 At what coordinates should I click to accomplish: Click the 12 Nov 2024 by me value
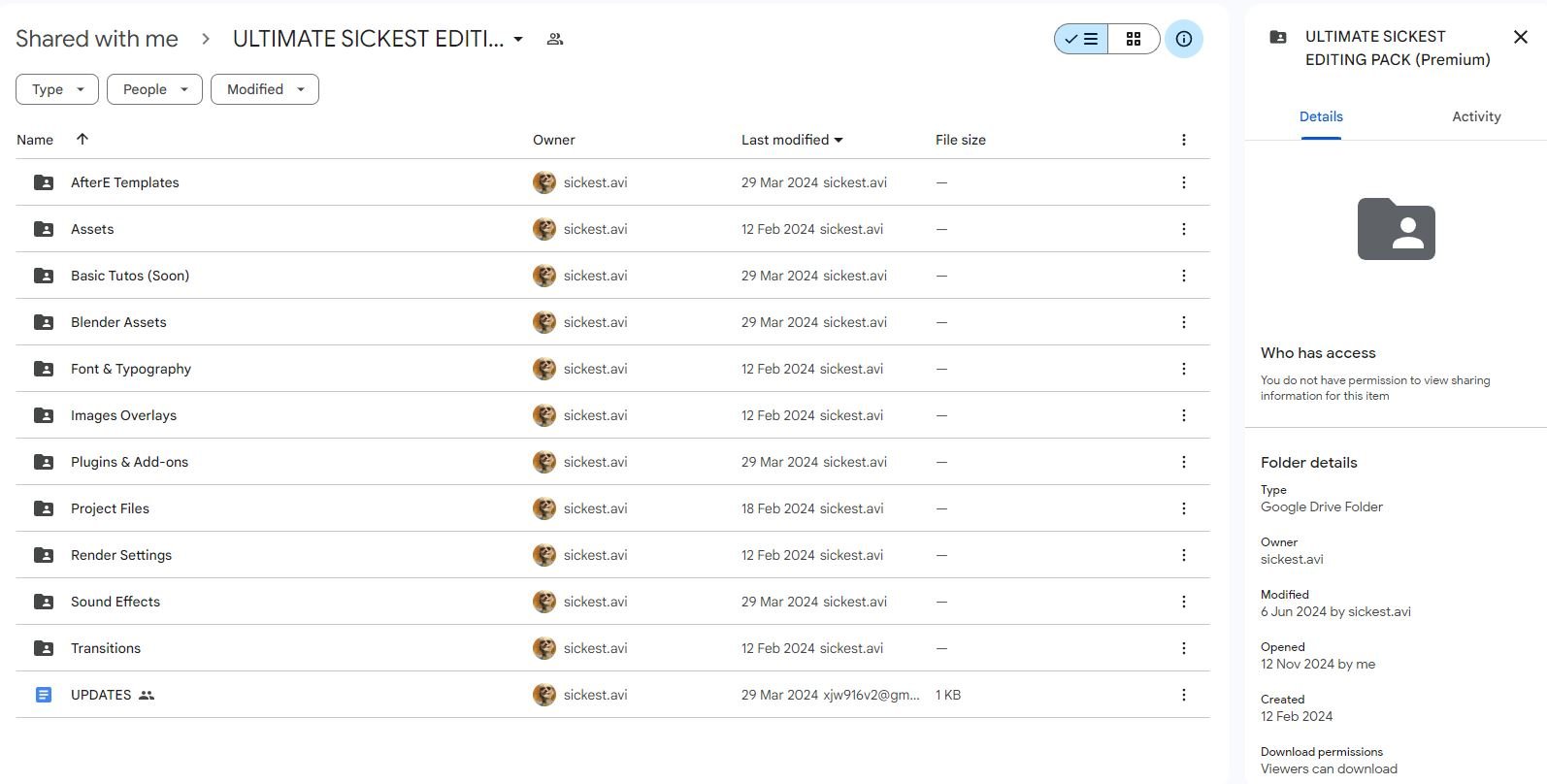1318,664
